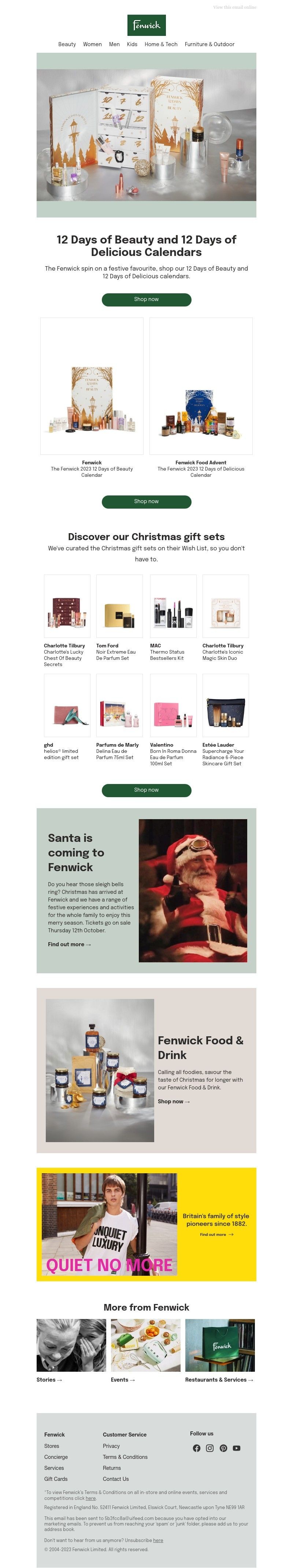Open Fenwick's YouTube icon
This screenshot has width=293, height=1568.
[x=237, y=1448]
